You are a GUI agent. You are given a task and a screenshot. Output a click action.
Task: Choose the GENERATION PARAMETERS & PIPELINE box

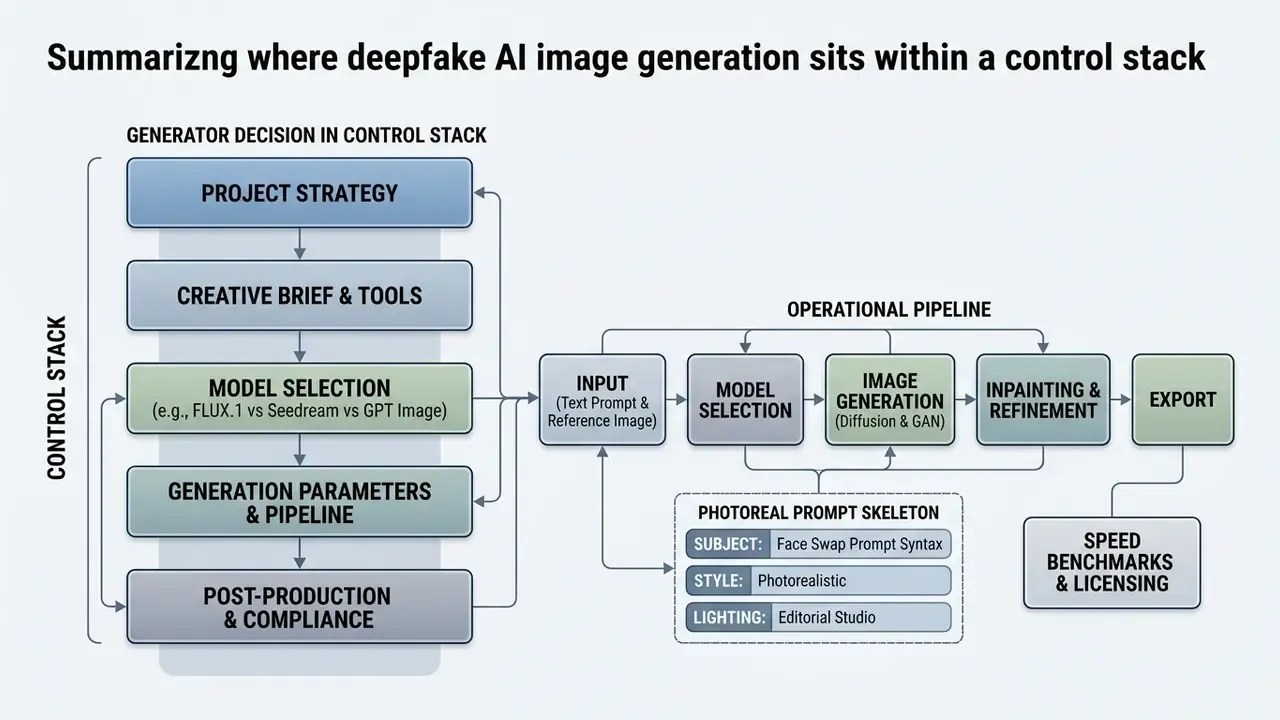[299, 502]
